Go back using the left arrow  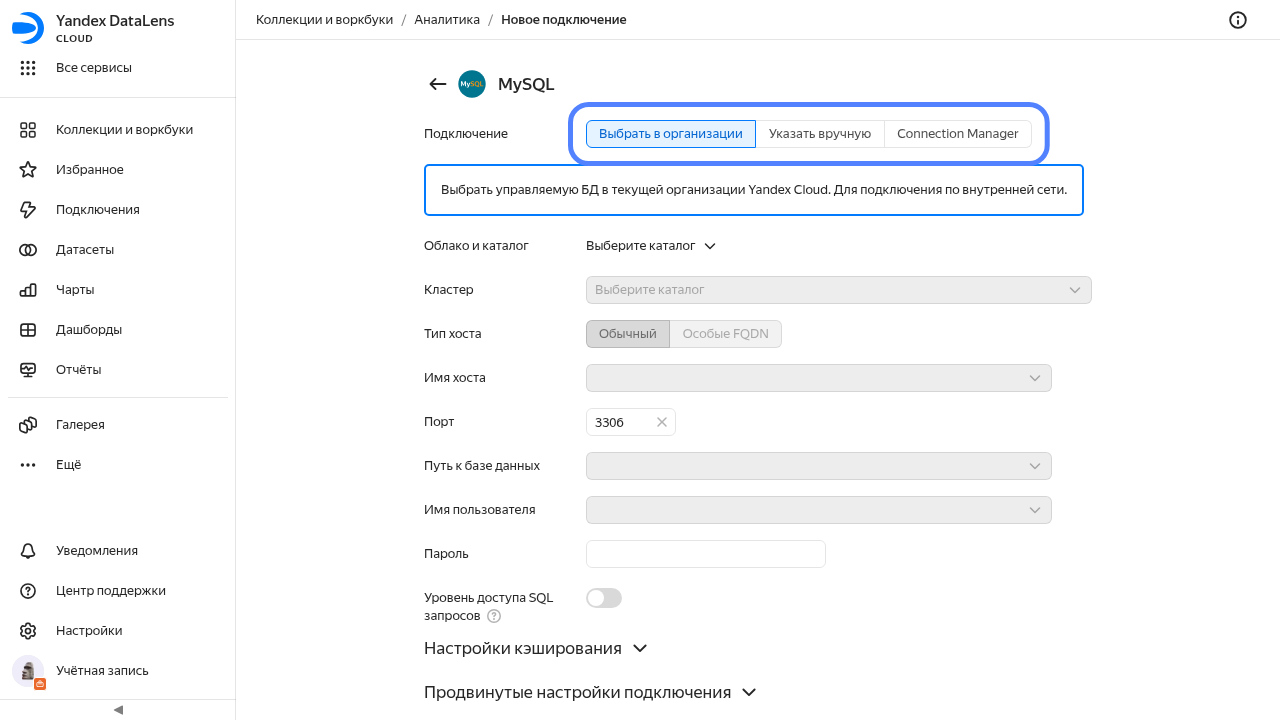click(437, 84)
